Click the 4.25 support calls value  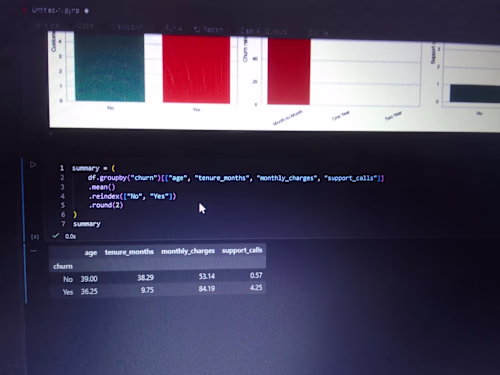click(256, 287)
